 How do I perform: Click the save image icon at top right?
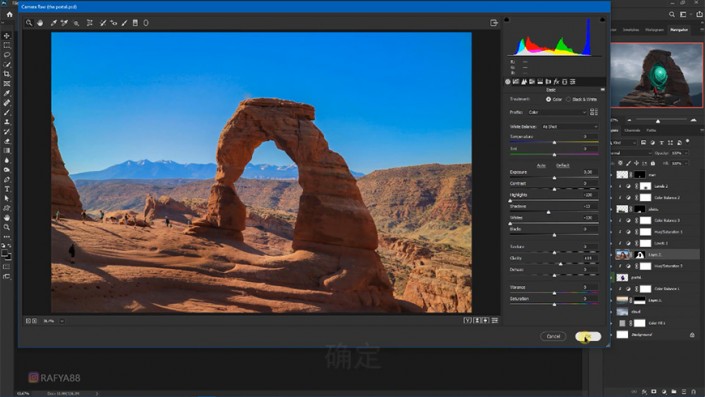[494, 23]
